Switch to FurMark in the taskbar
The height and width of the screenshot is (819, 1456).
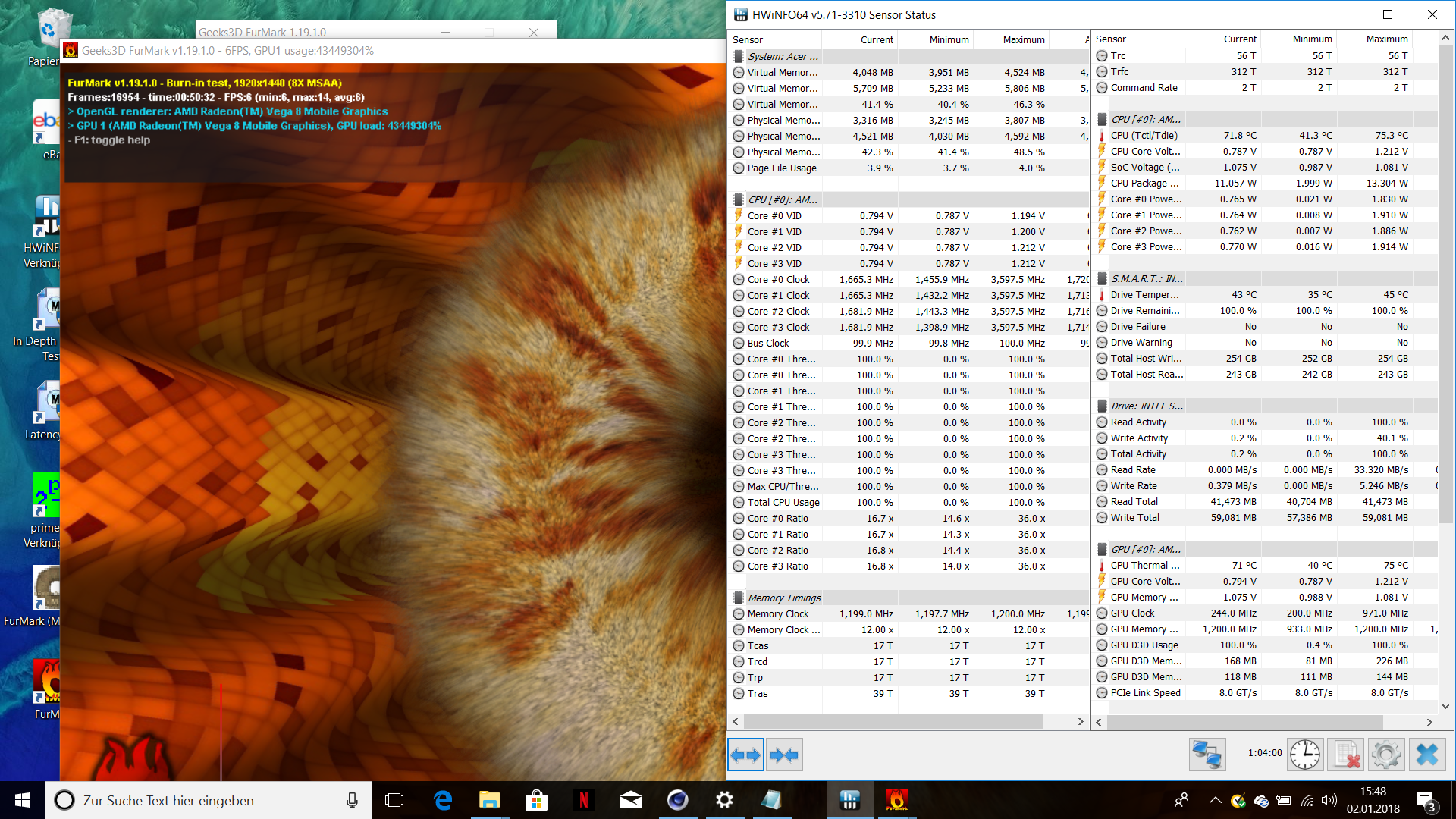[896, 800]
